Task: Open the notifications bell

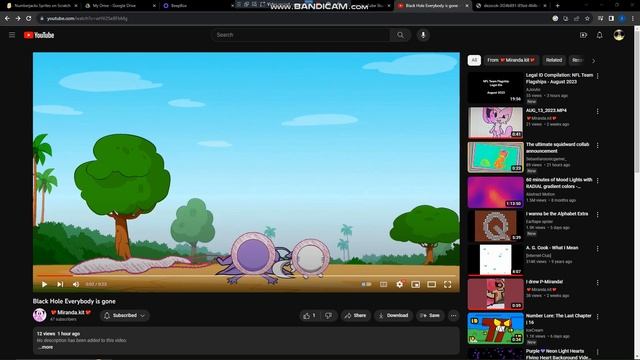Action: (x=600, y=35)
